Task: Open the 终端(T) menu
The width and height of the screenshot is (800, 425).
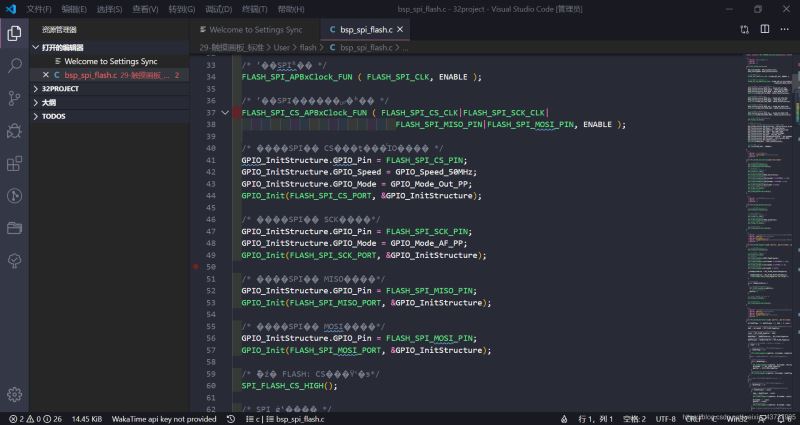Action: (x=255, y=9)
